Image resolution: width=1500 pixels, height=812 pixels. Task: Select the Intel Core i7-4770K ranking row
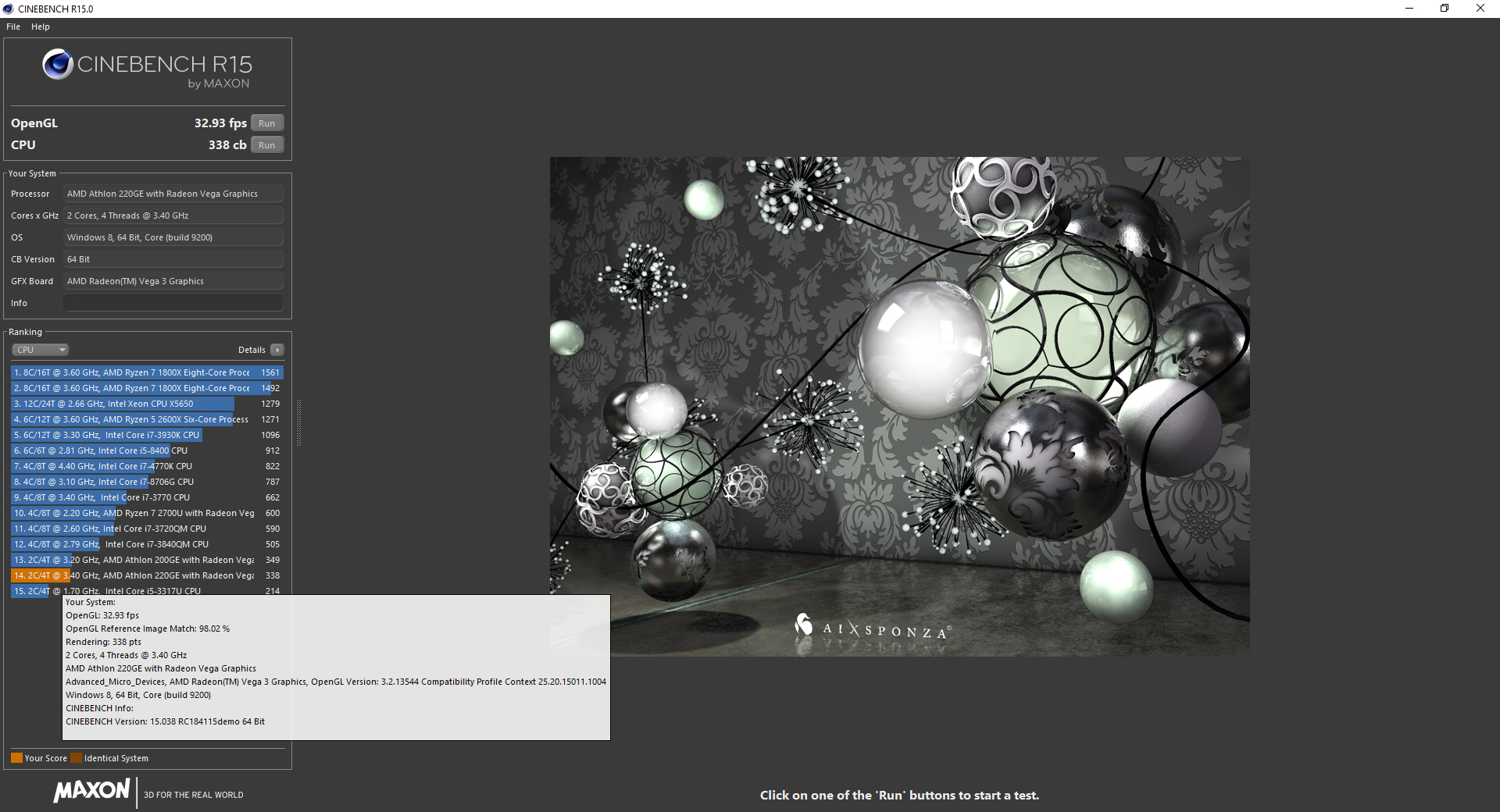(147, 466)
